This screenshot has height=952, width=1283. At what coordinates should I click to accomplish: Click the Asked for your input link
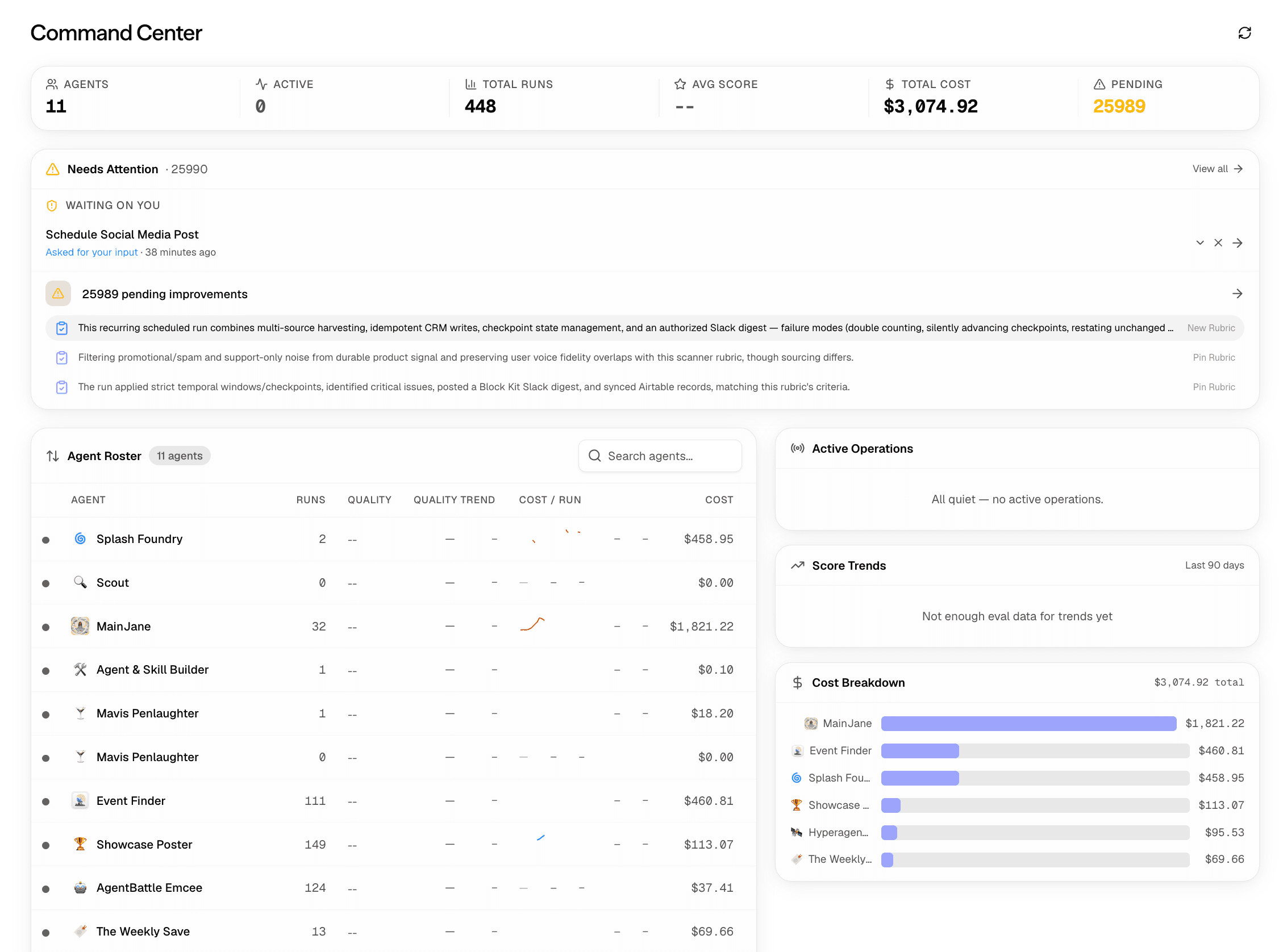(91, 252)
